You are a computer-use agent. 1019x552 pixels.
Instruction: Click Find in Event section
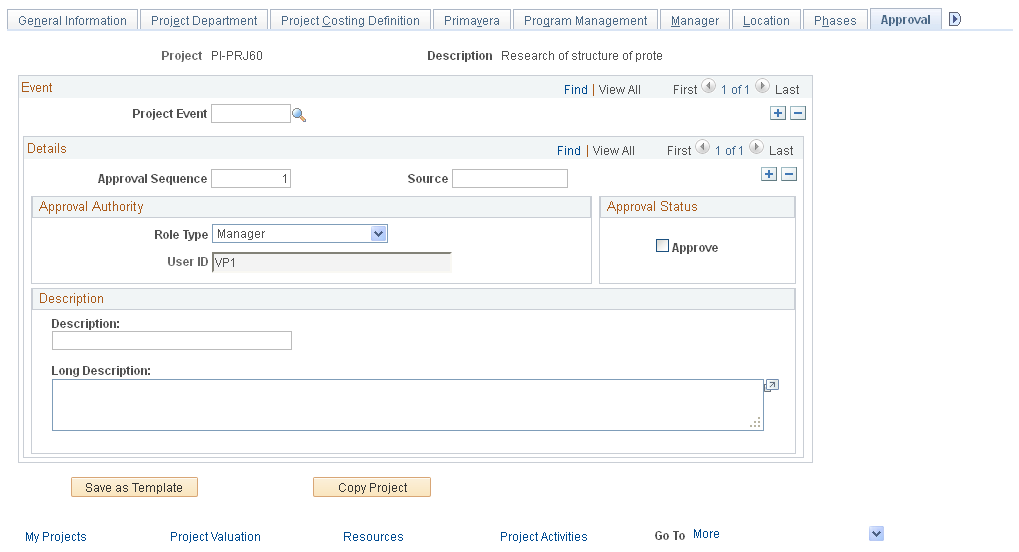576,90
